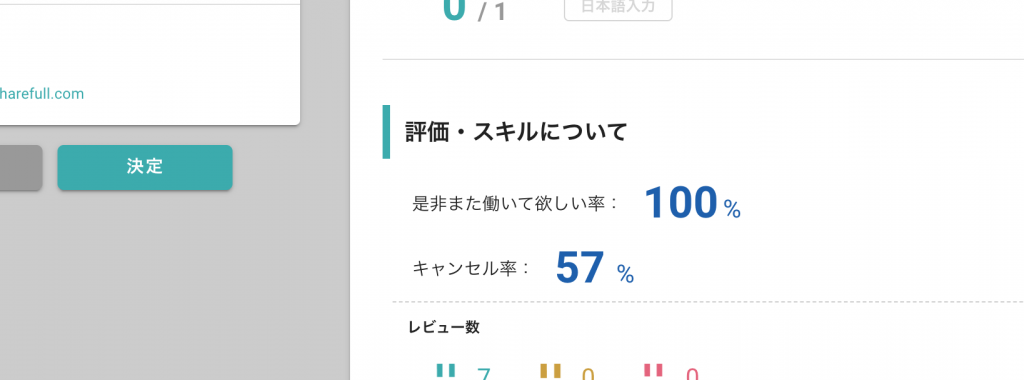Click the 是非また働いて欲しい率 label
The image size is (1024, 380).
[515, 203]
